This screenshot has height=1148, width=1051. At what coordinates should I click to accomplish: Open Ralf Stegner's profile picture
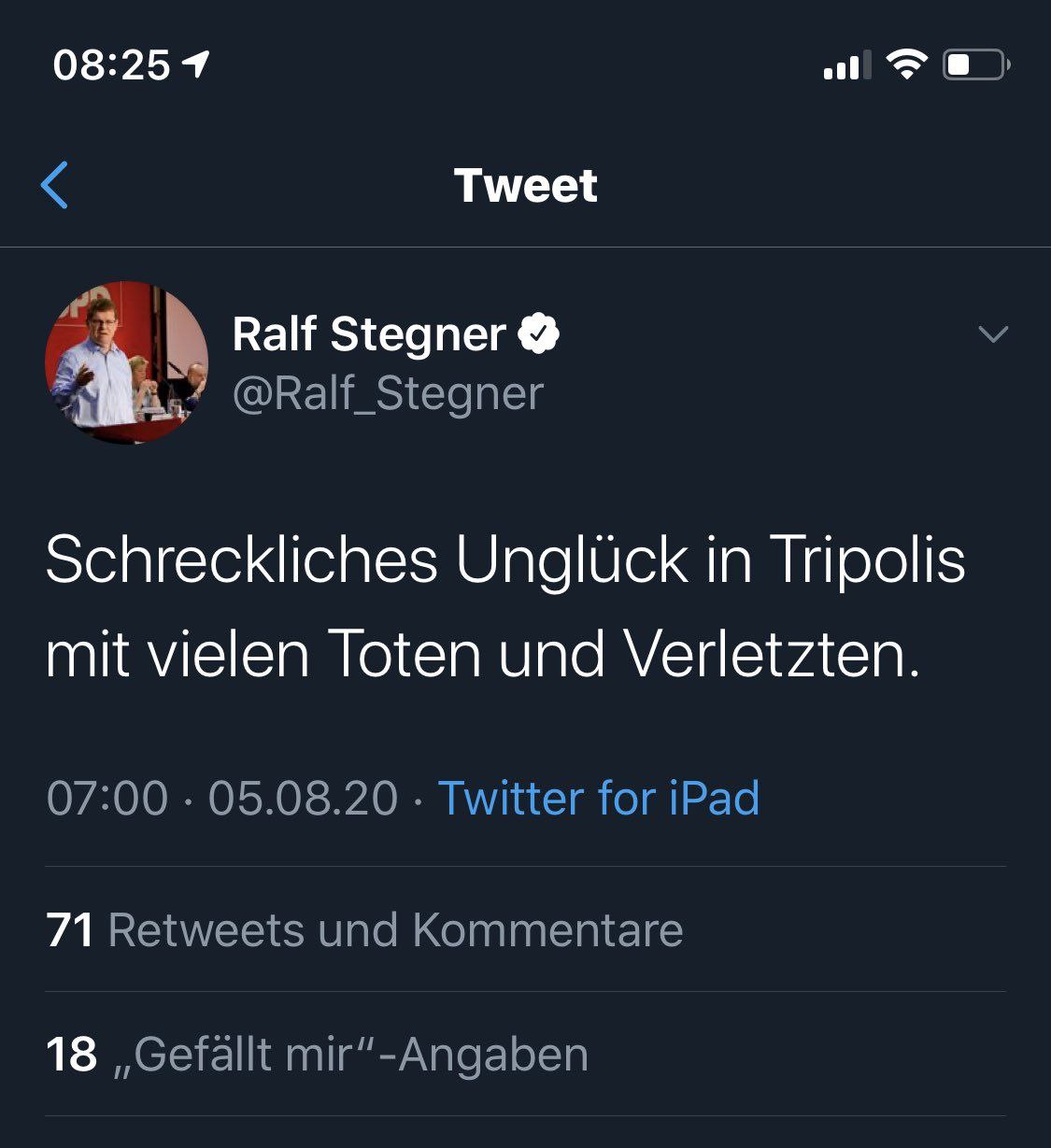pos(126,362)
